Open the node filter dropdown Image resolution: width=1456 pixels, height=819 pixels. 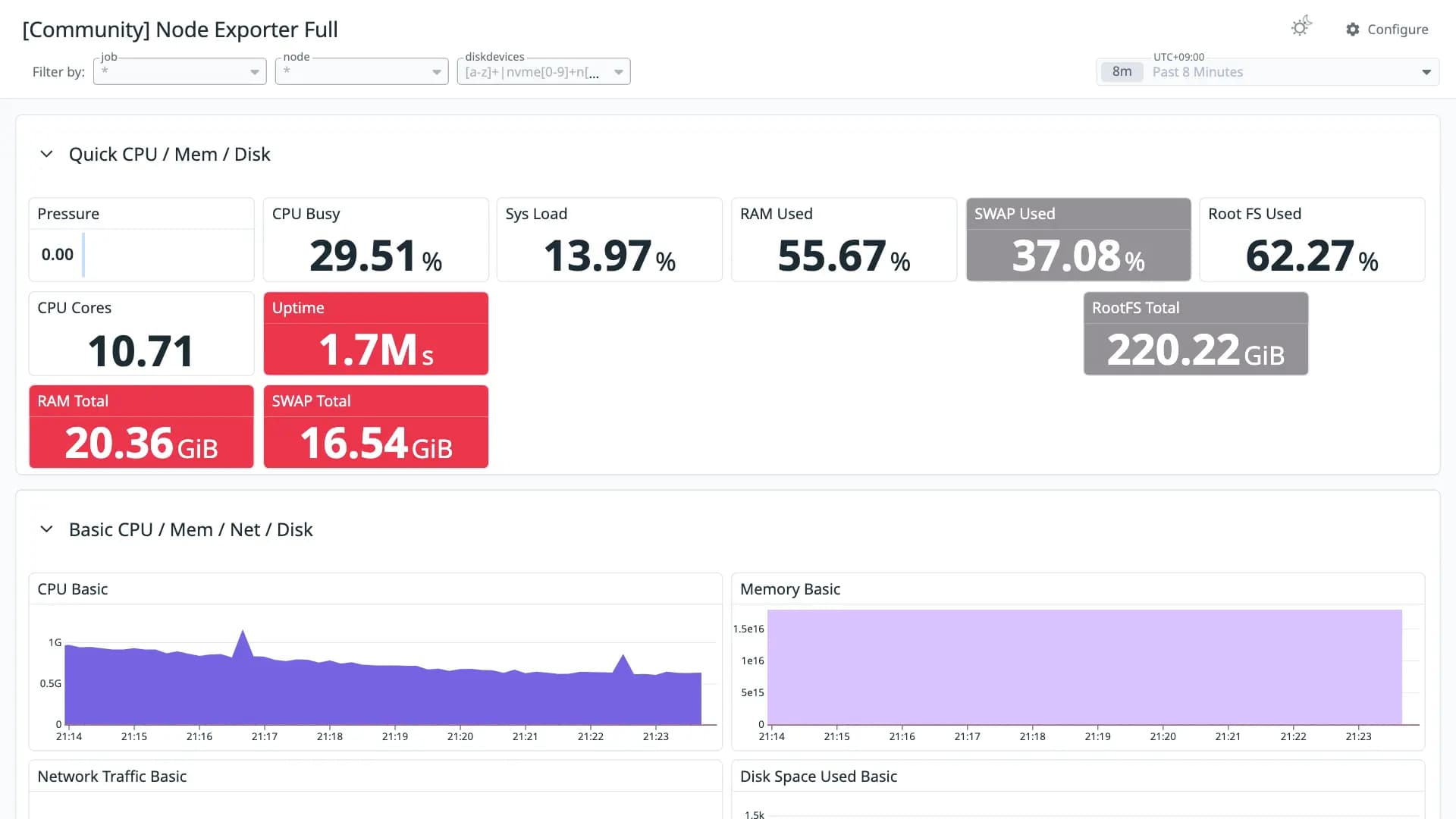pos(362,71)
